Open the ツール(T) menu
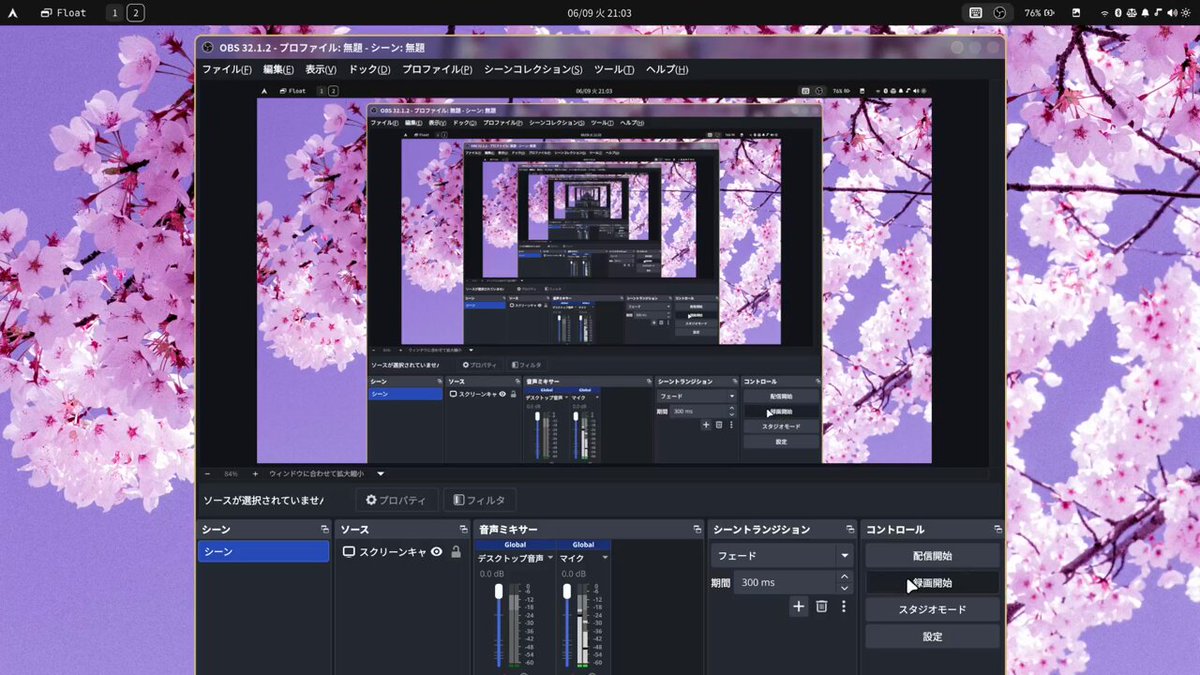 tap(614, 70)
